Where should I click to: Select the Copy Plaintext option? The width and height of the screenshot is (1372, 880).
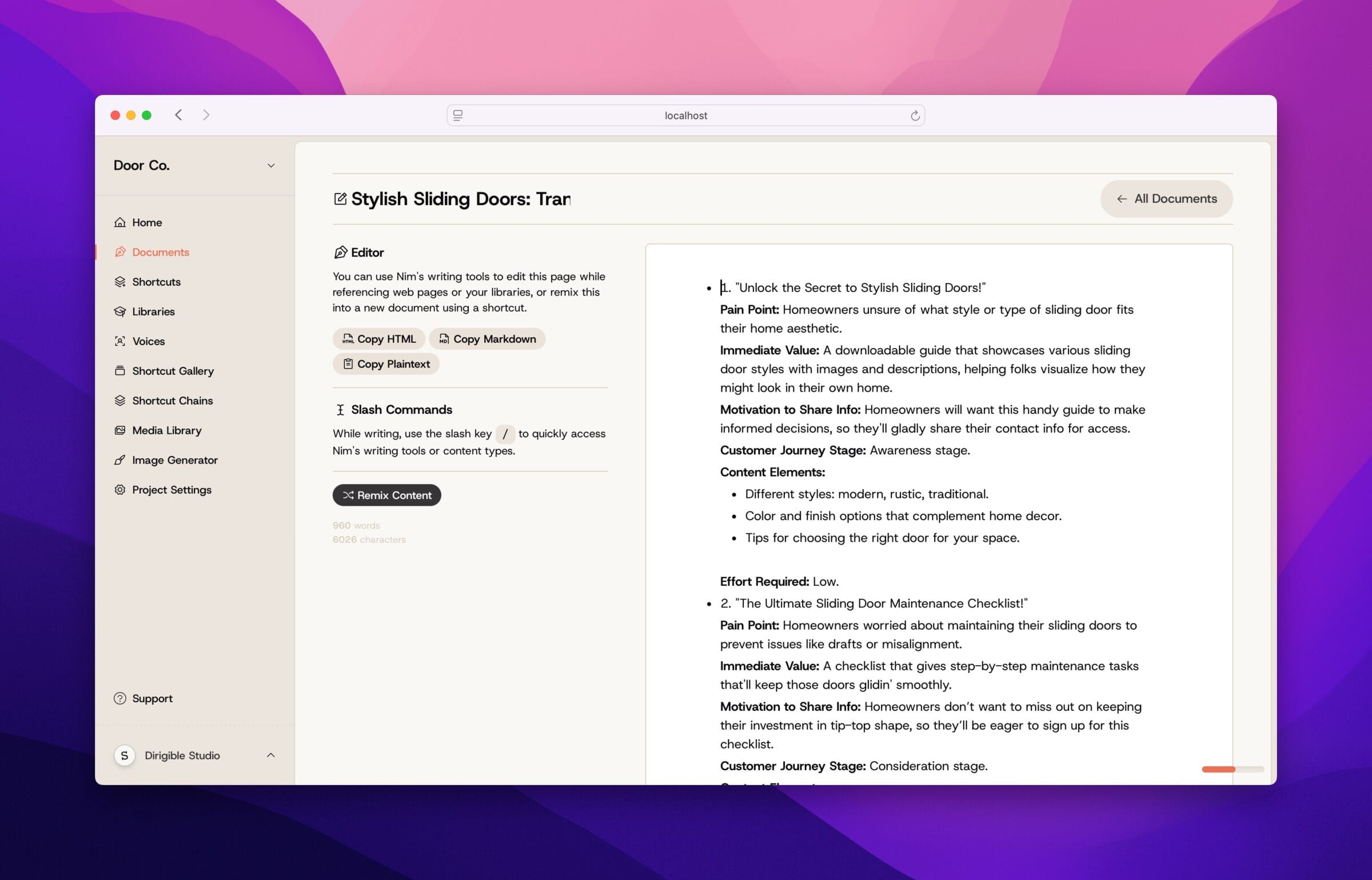click(x=386, y=363)
